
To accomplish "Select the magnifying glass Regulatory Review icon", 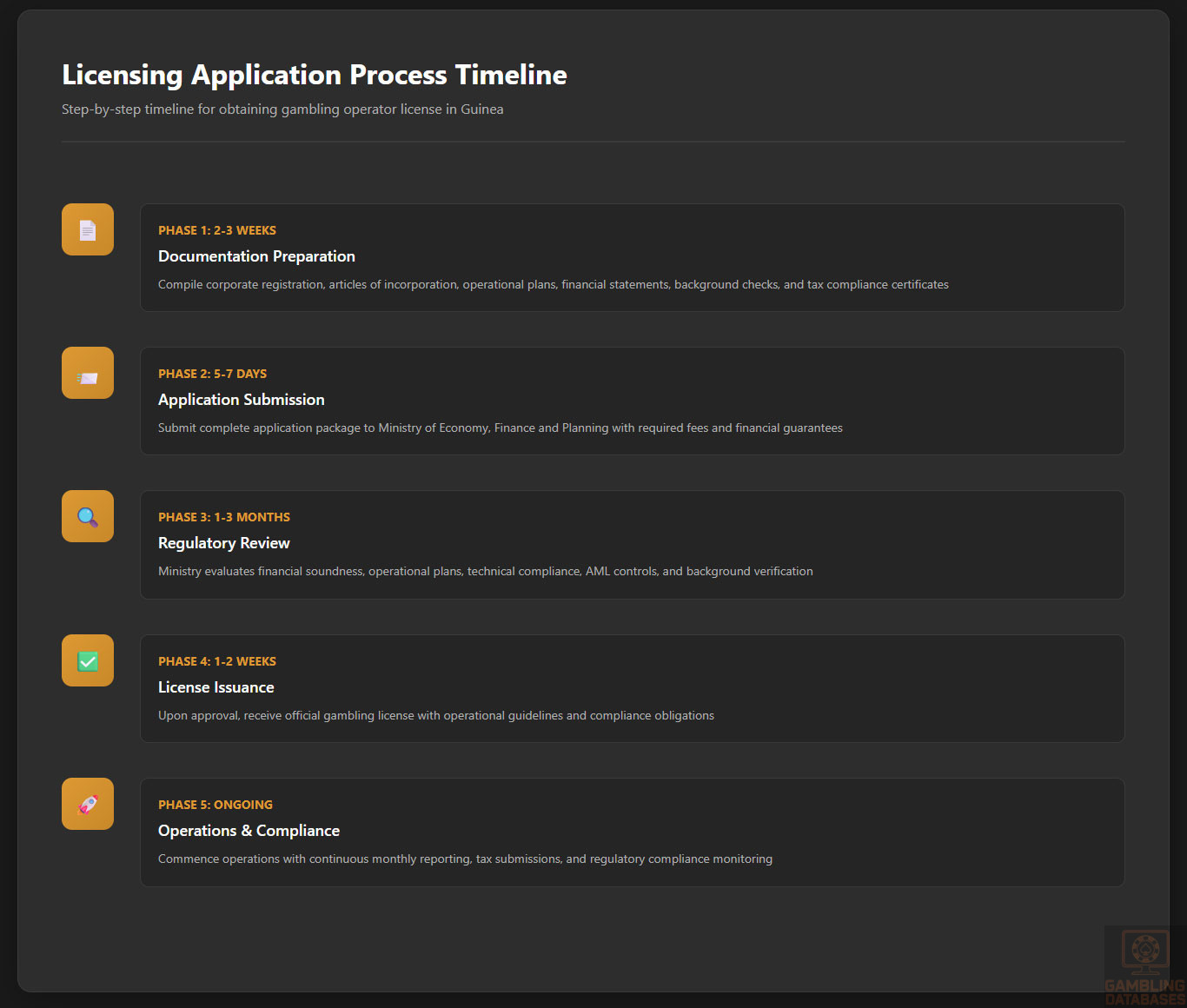I will tap(88, 517).
